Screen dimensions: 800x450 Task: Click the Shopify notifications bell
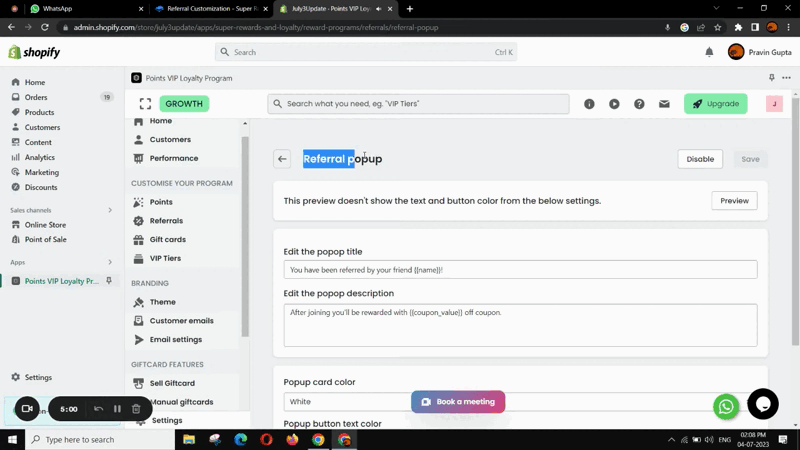tap(709, 52)
